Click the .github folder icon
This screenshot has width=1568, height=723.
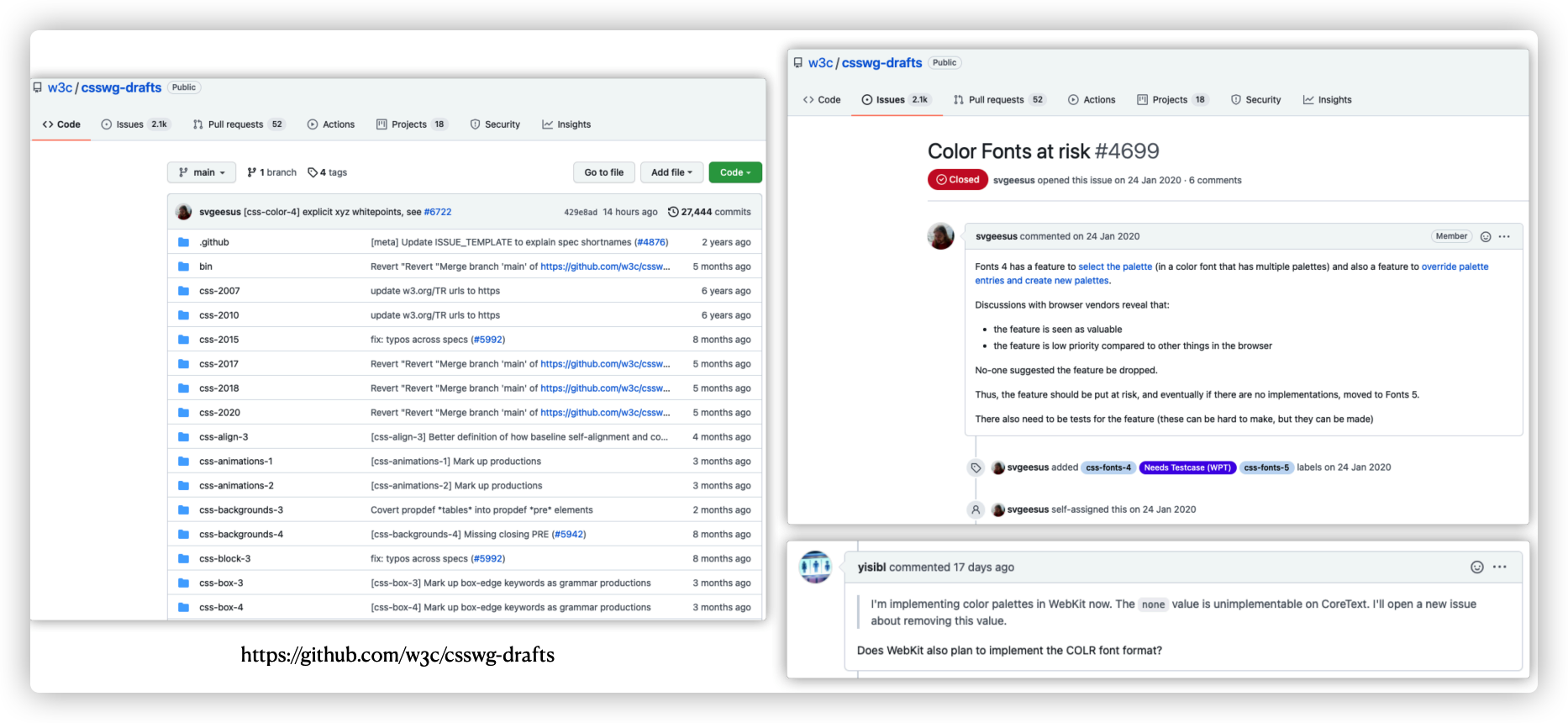(x=183, y=242)
